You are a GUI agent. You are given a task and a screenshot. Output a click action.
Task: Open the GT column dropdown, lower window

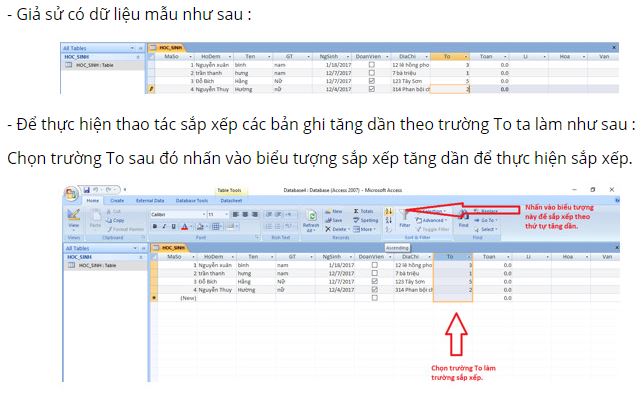tap(311, 257)
